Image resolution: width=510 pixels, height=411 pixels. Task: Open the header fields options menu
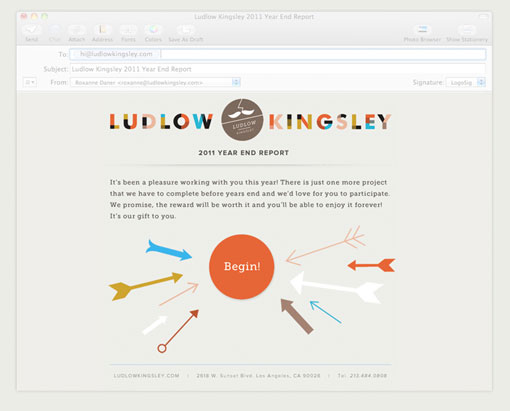point(30,82)
